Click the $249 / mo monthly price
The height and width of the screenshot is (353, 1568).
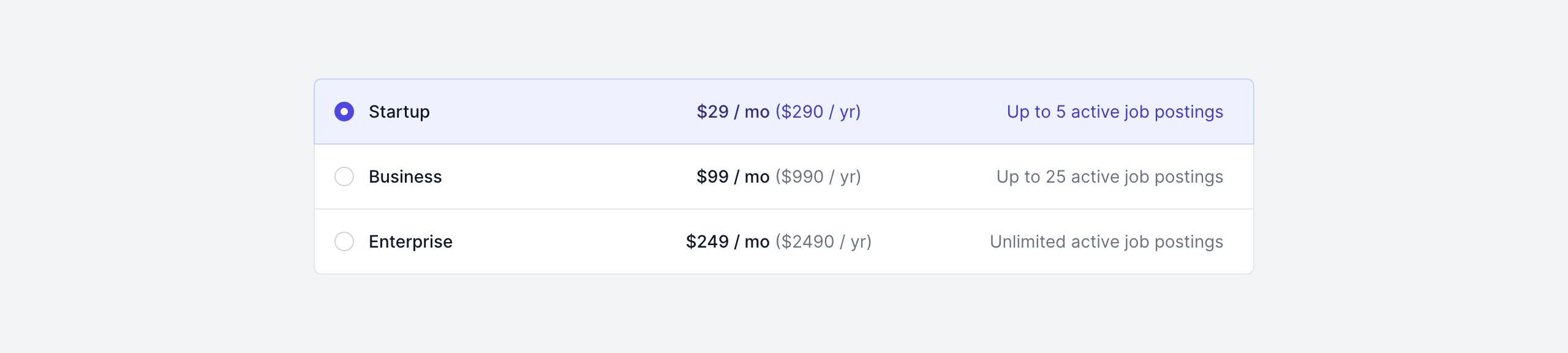tap(727, 241)
